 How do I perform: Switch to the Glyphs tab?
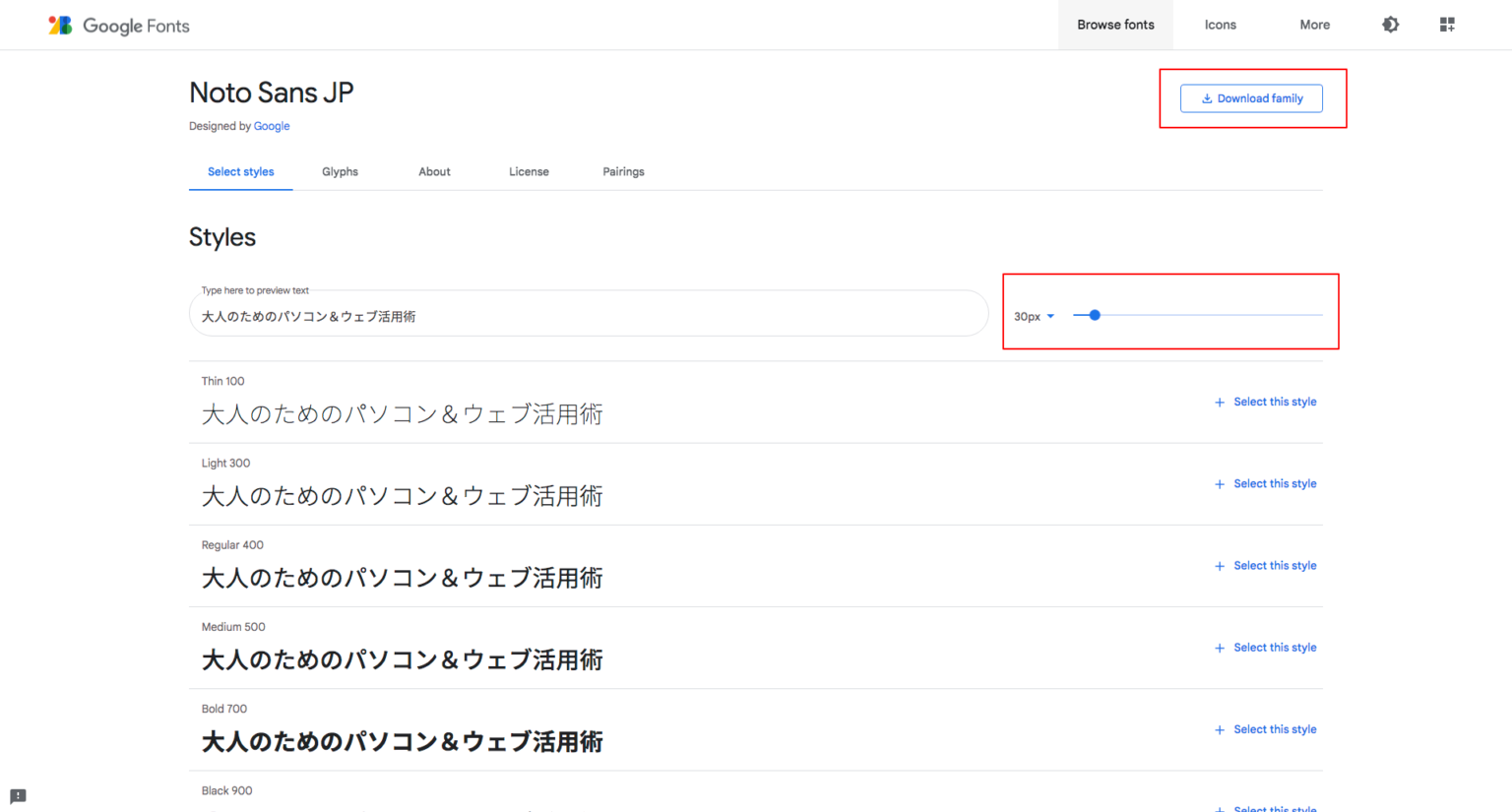click(x=340, y=171)
